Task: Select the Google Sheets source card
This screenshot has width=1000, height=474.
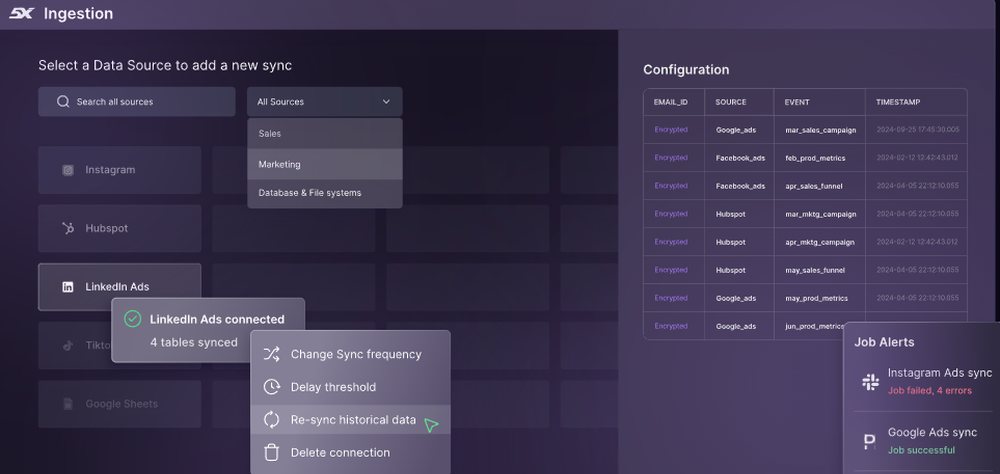Action: (120, 404)
